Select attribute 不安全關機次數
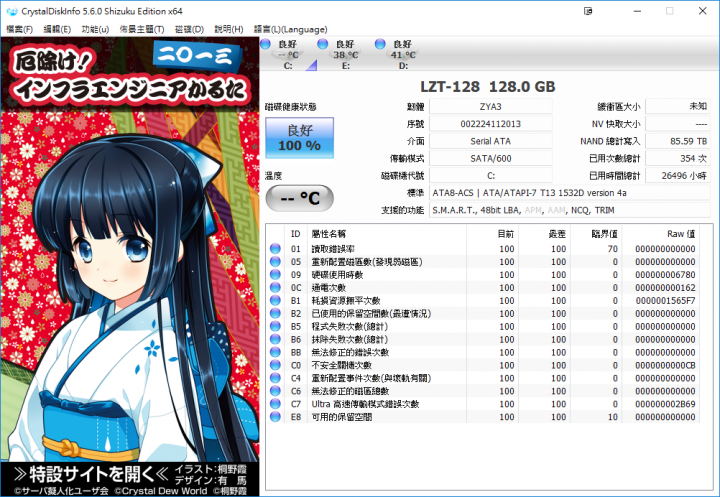The image size is (720, 497). point(341,365)
